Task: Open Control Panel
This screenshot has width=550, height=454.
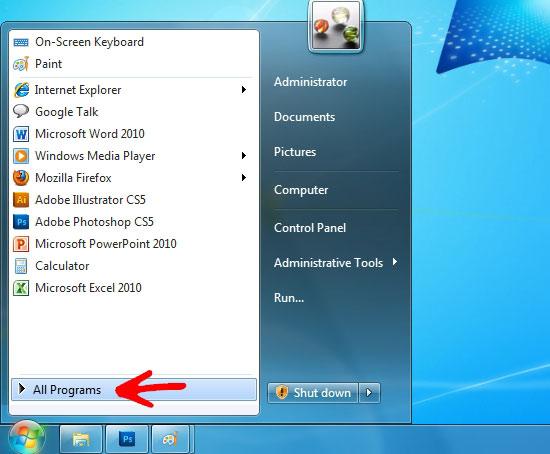Action: 310,228
